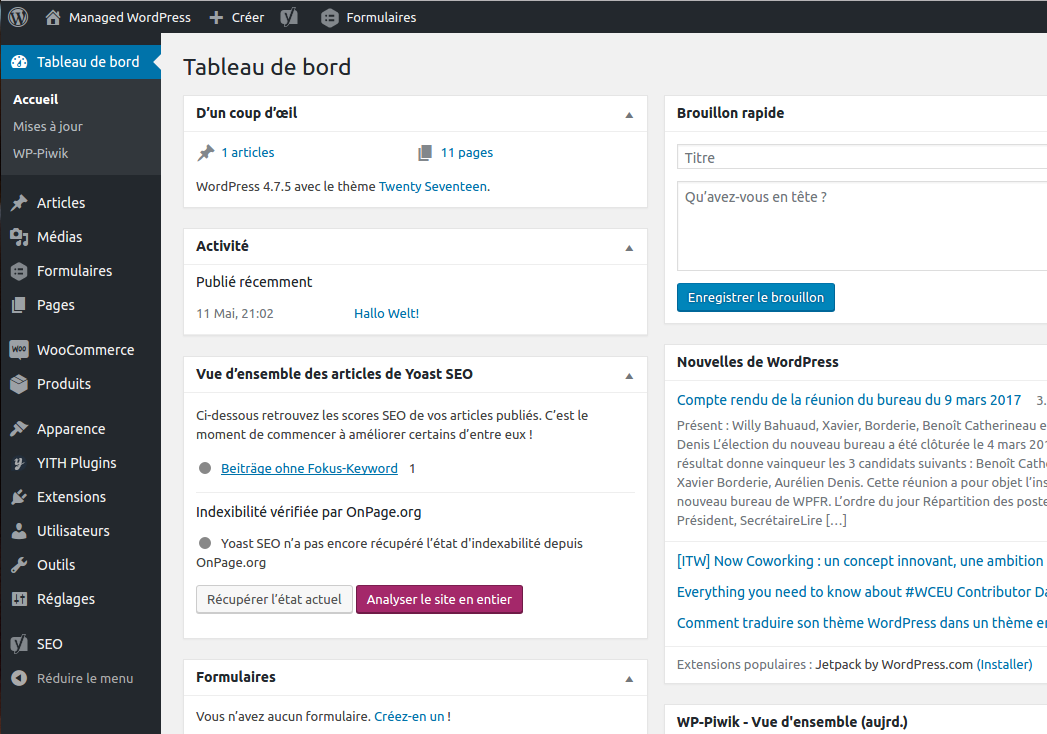Open the Créer menu in admin bar
Image resolution: width=1047 pixels, height=734 pixels.
[x=248, y=17]
